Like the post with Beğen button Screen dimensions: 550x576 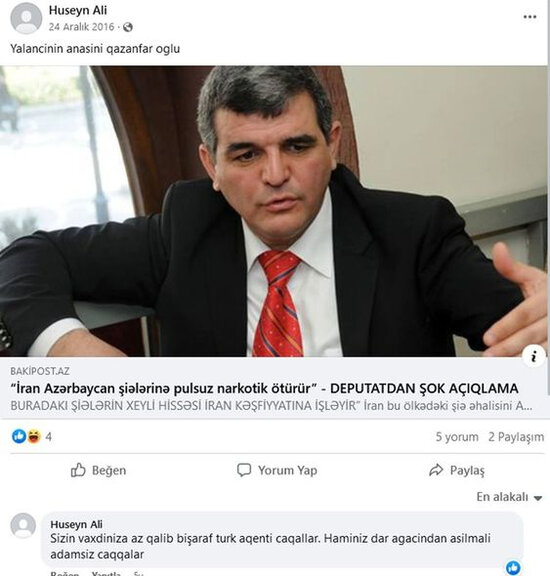point(98,470)
